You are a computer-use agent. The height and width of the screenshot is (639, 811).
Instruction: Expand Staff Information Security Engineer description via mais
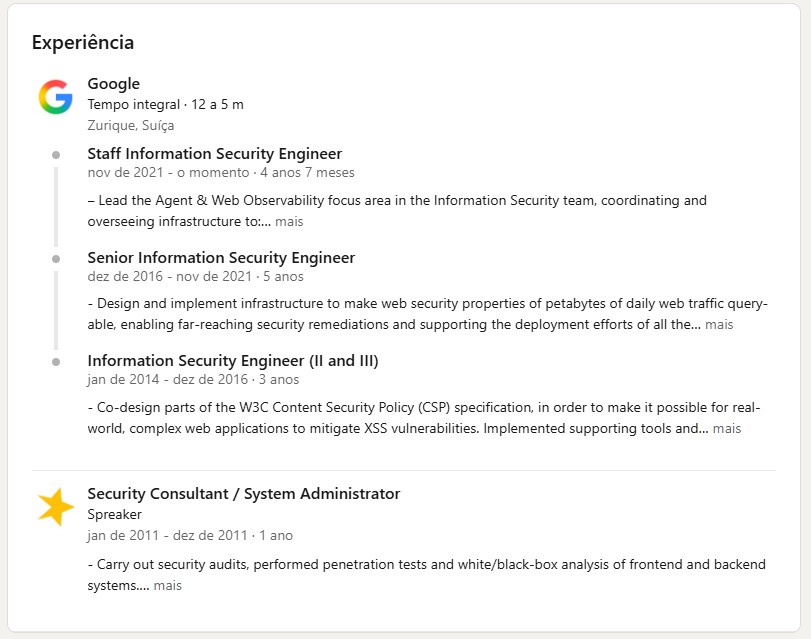[289, 221]
